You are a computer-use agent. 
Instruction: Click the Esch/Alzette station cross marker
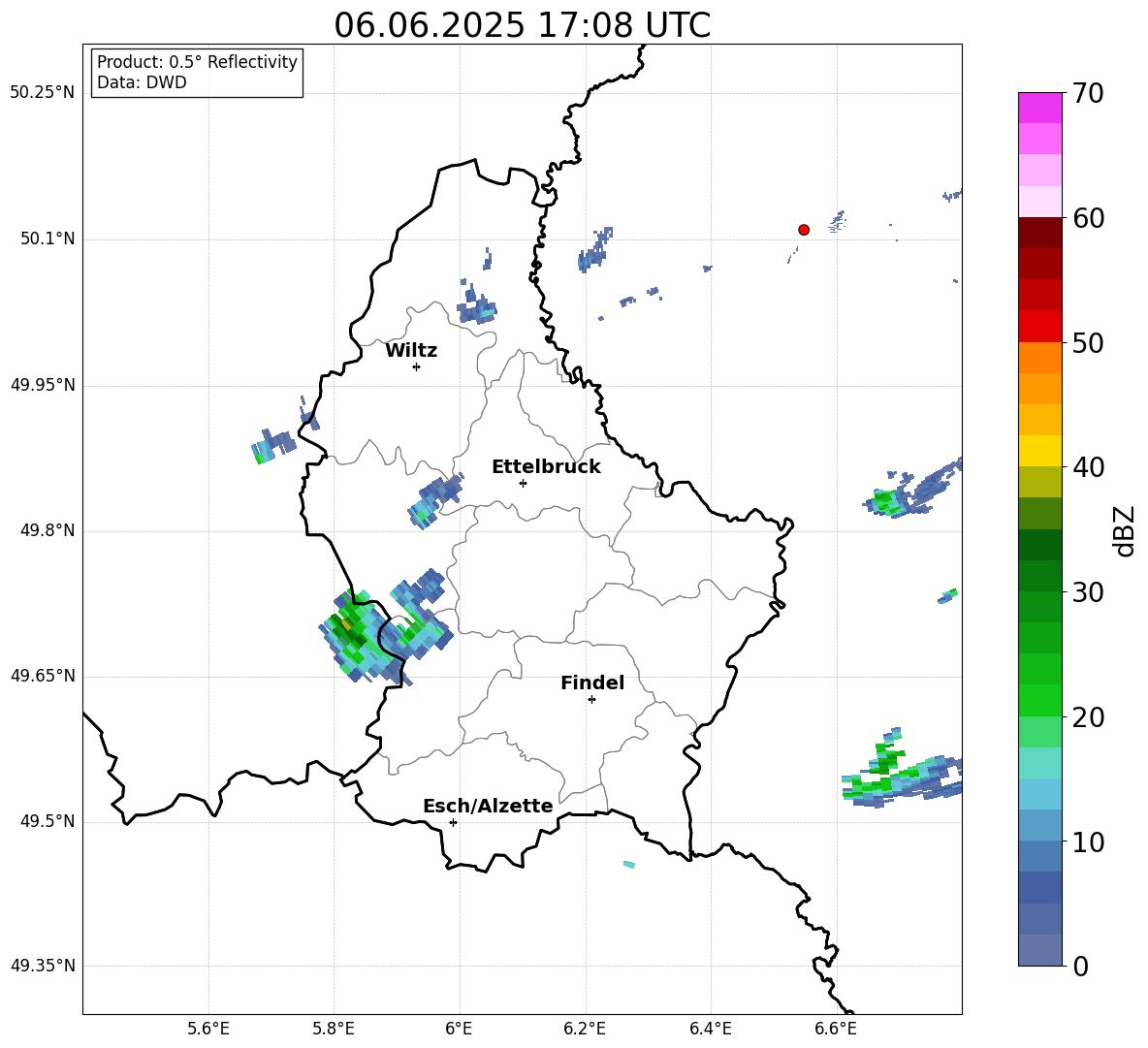[x=453, y=822]
